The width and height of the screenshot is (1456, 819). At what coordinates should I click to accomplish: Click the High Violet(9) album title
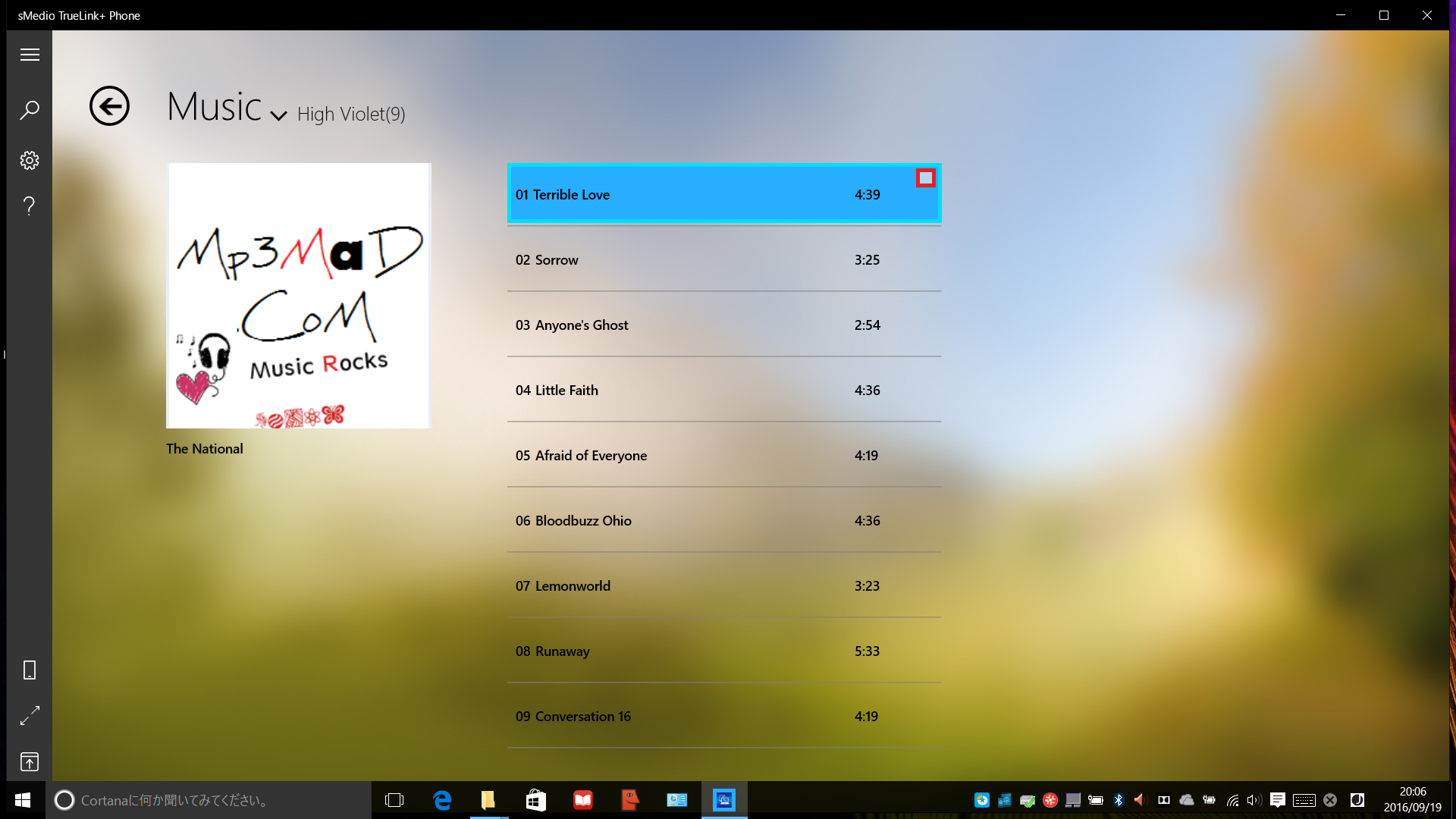(x=351, y=115)
